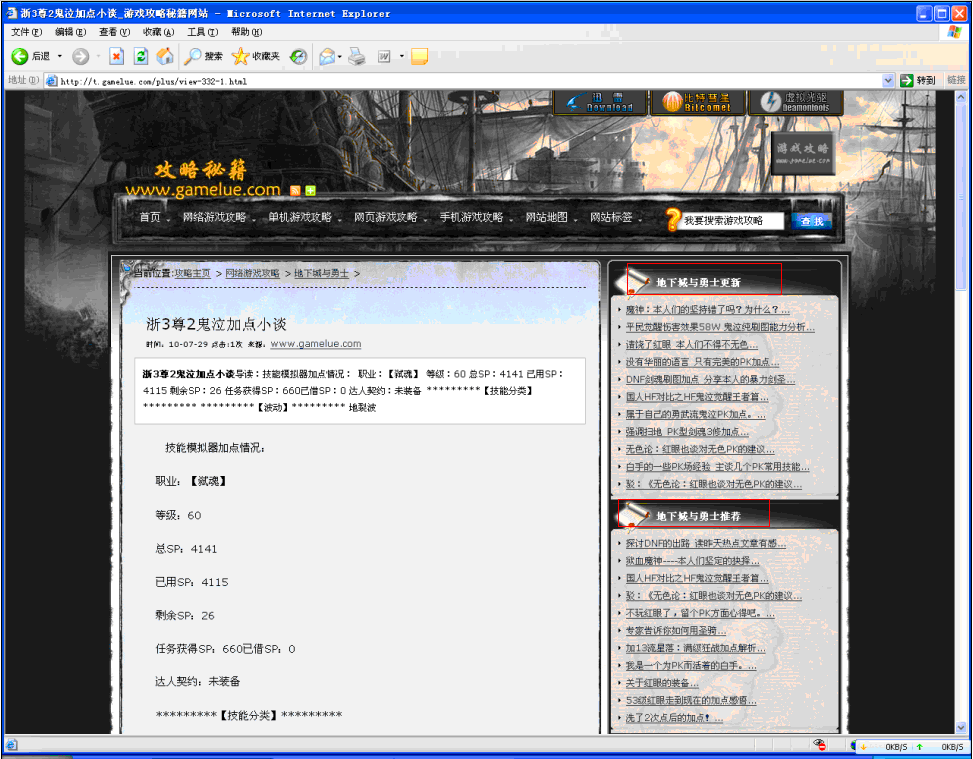Open the address bar URL dropdown
973x759 pixels.
[x=887, y=81]
